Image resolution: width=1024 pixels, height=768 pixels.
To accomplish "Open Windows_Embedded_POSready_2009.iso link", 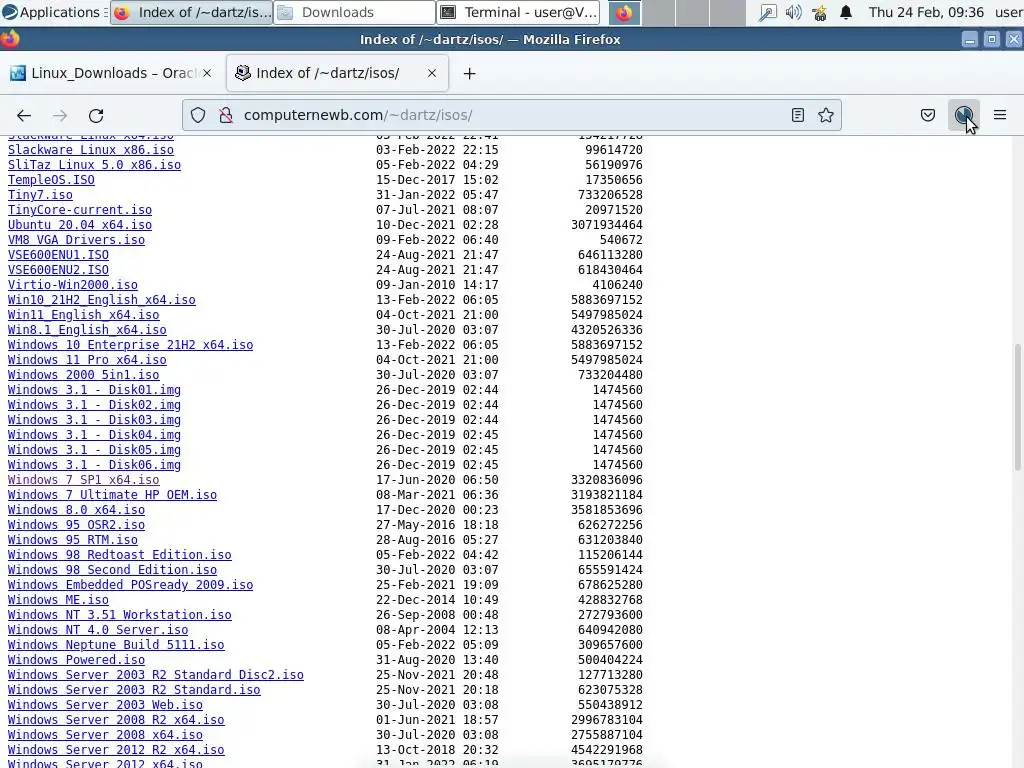I will tap(130, 585).
